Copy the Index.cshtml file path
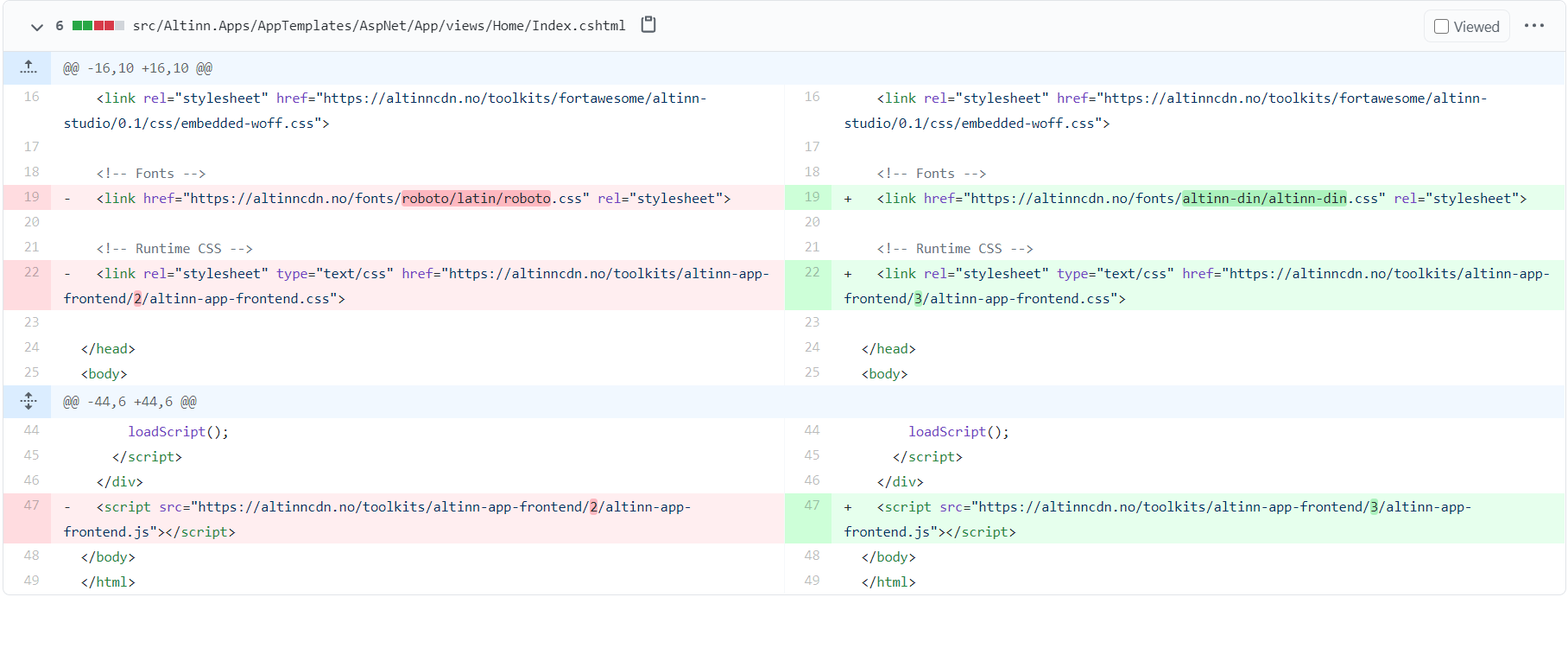 pyautogui.click(x=648, y=25)
